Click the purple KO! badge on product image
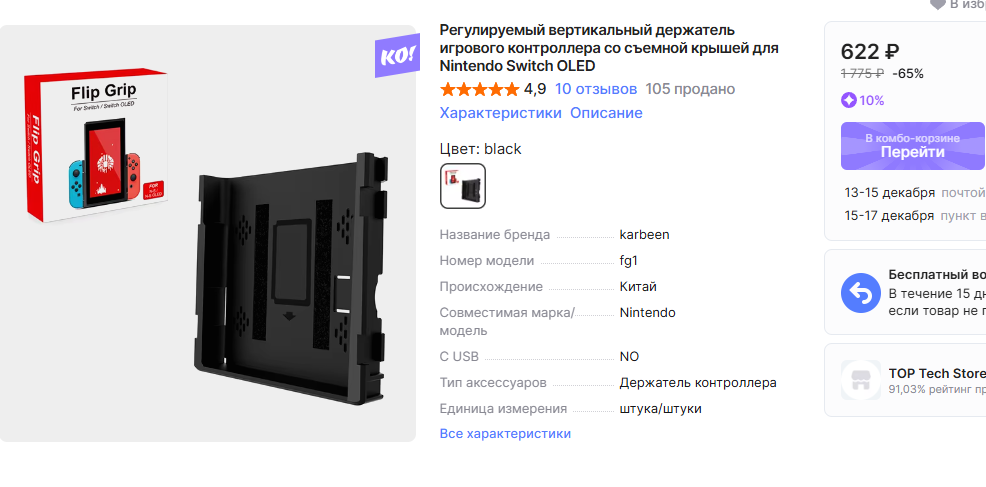This screenshot has height=487, width=986. coord(397,55)
